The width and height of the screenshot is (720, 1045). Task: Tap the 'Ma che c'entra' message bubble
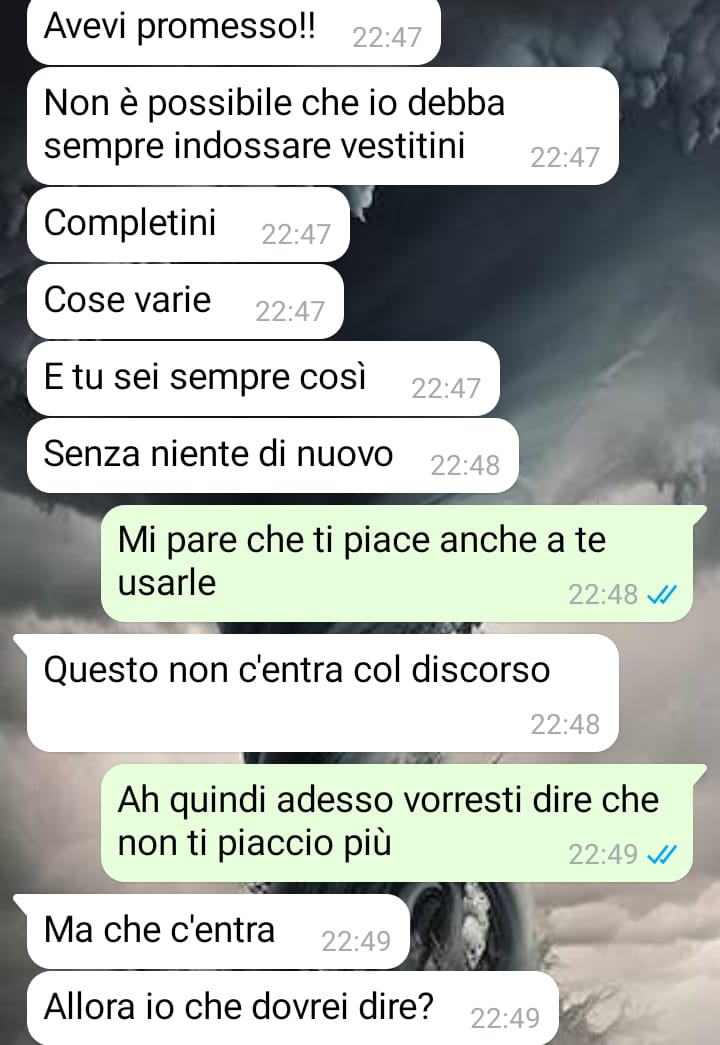(x=213, y=932)
